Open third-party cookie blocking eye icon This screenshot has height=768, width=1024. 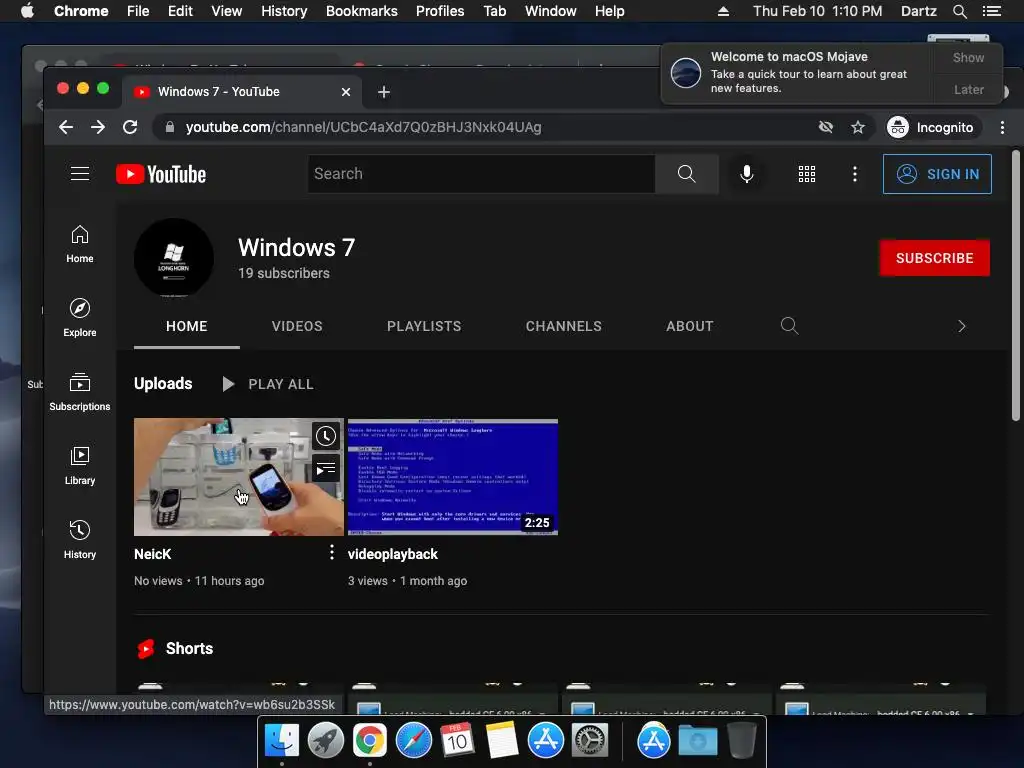click(x=825, y=127)
